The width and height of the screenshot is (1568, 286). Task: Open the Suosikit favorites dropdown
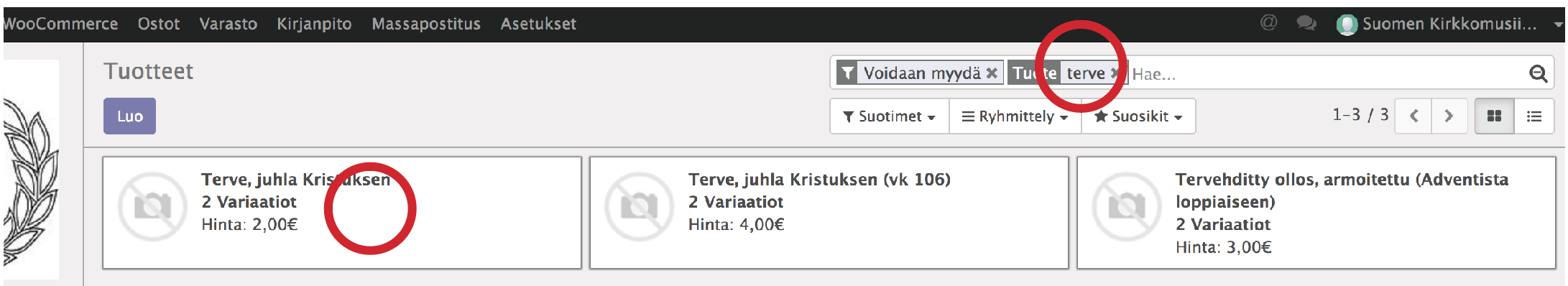click(x=1139, y=116)
